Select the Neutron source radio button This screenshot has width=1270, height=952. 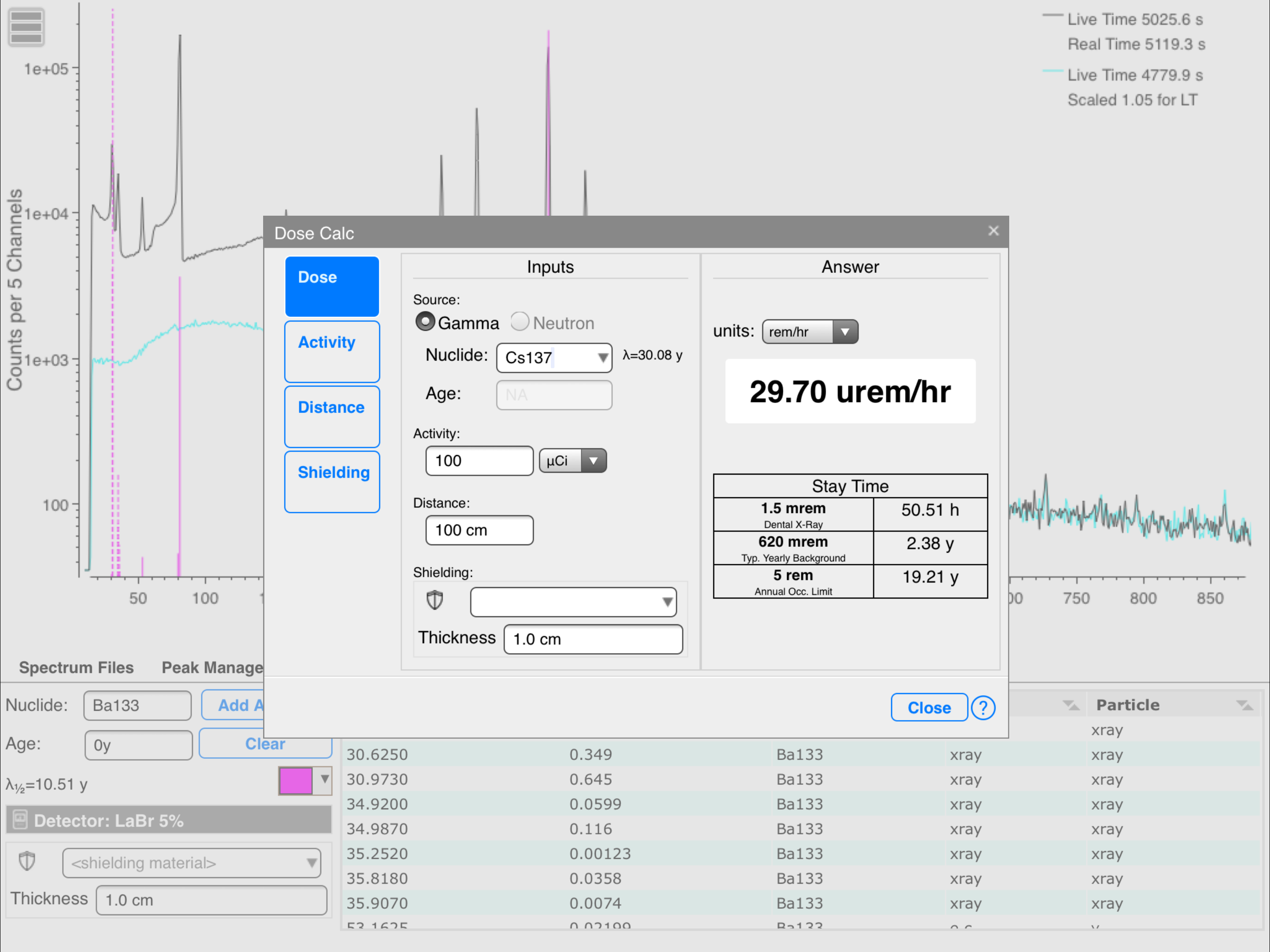520,322
